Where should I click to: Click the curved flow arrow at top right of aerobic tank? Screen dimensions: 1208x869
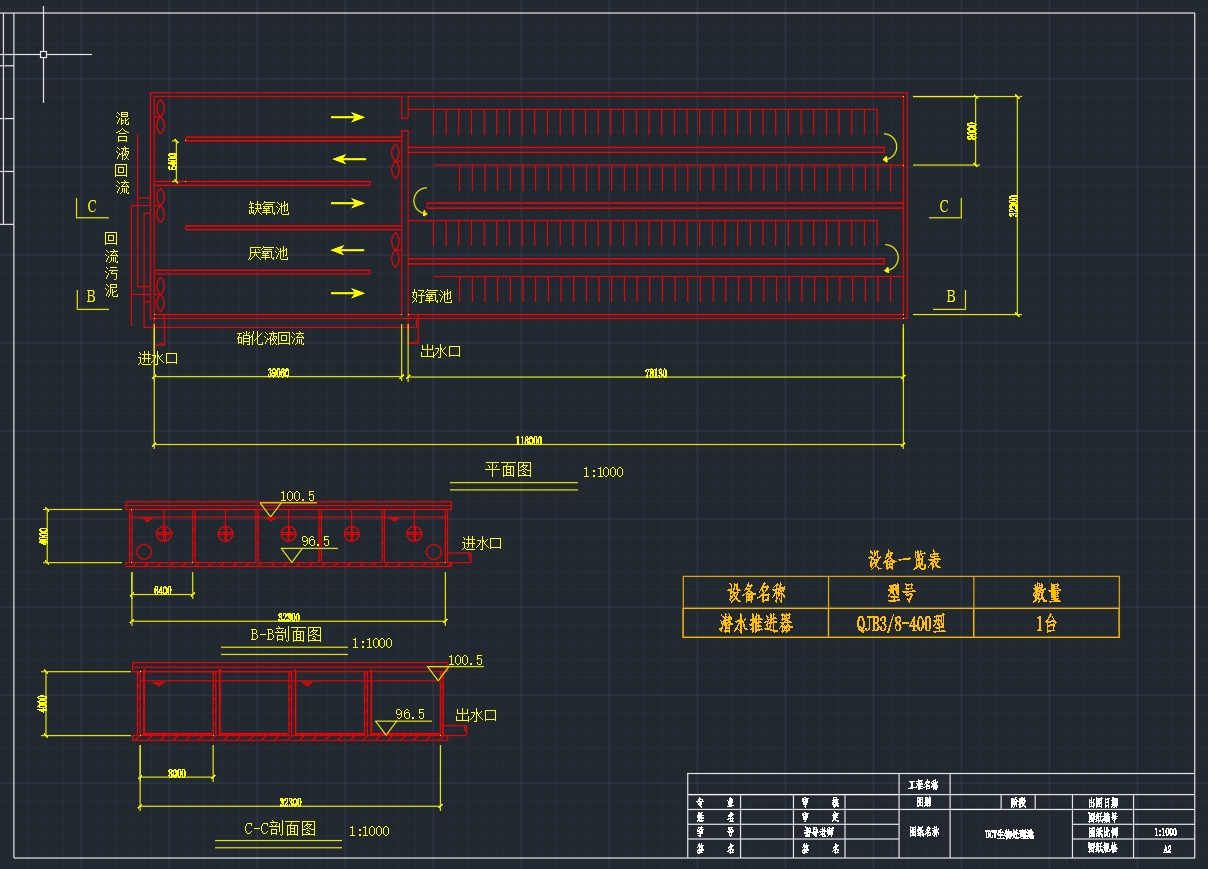[x=889, y=147]
